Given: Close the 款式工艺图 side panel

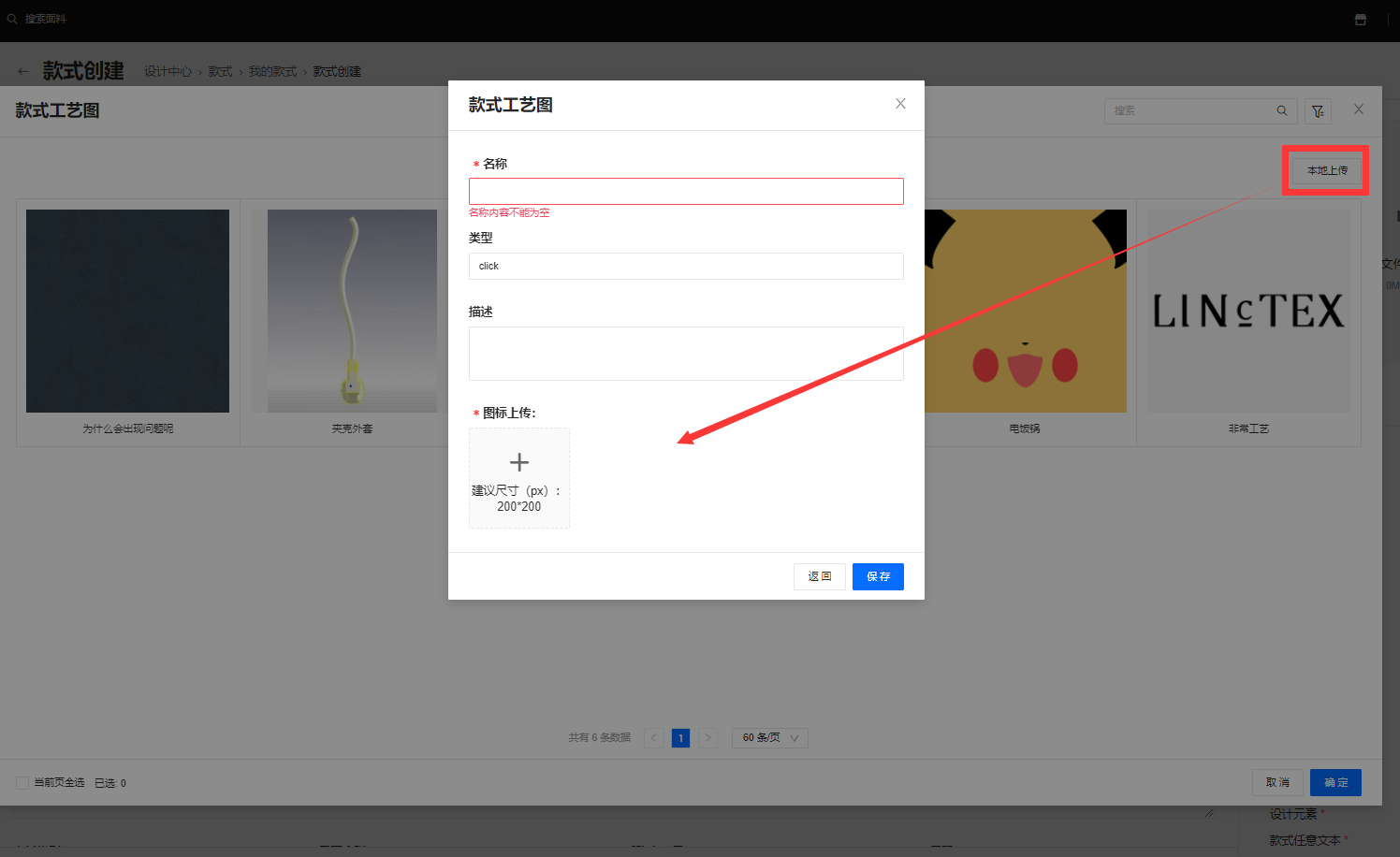Looking at the screenshot, I should pos(1359,109).
